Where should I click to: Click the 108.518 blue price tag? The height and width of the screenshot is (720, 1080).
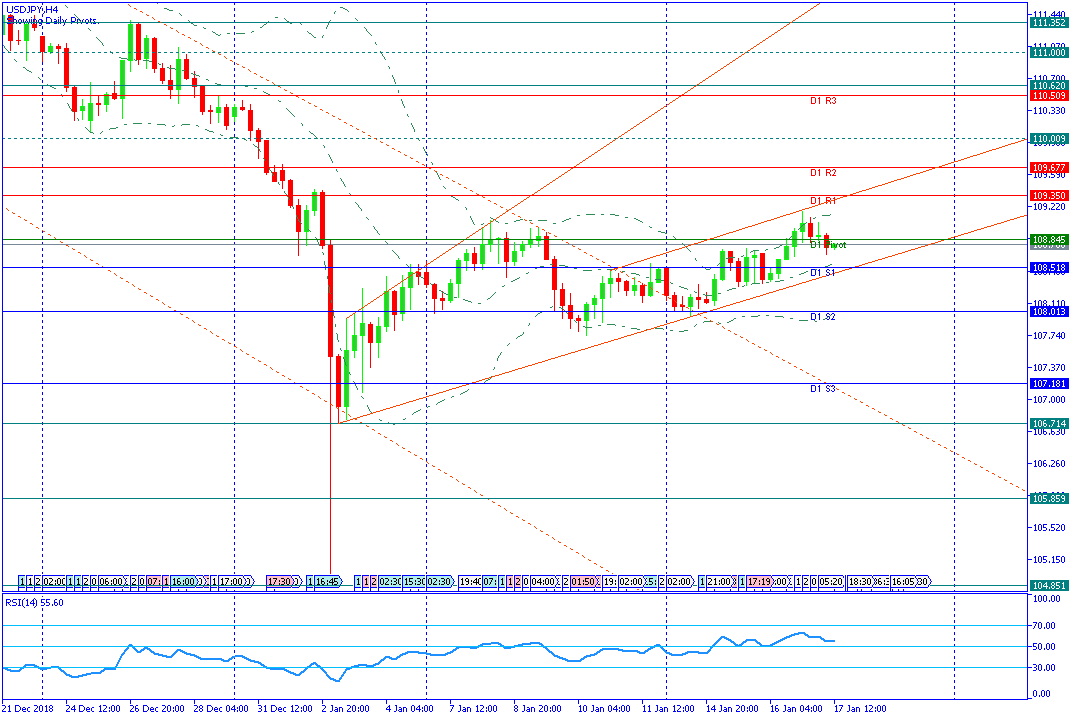1049,268
